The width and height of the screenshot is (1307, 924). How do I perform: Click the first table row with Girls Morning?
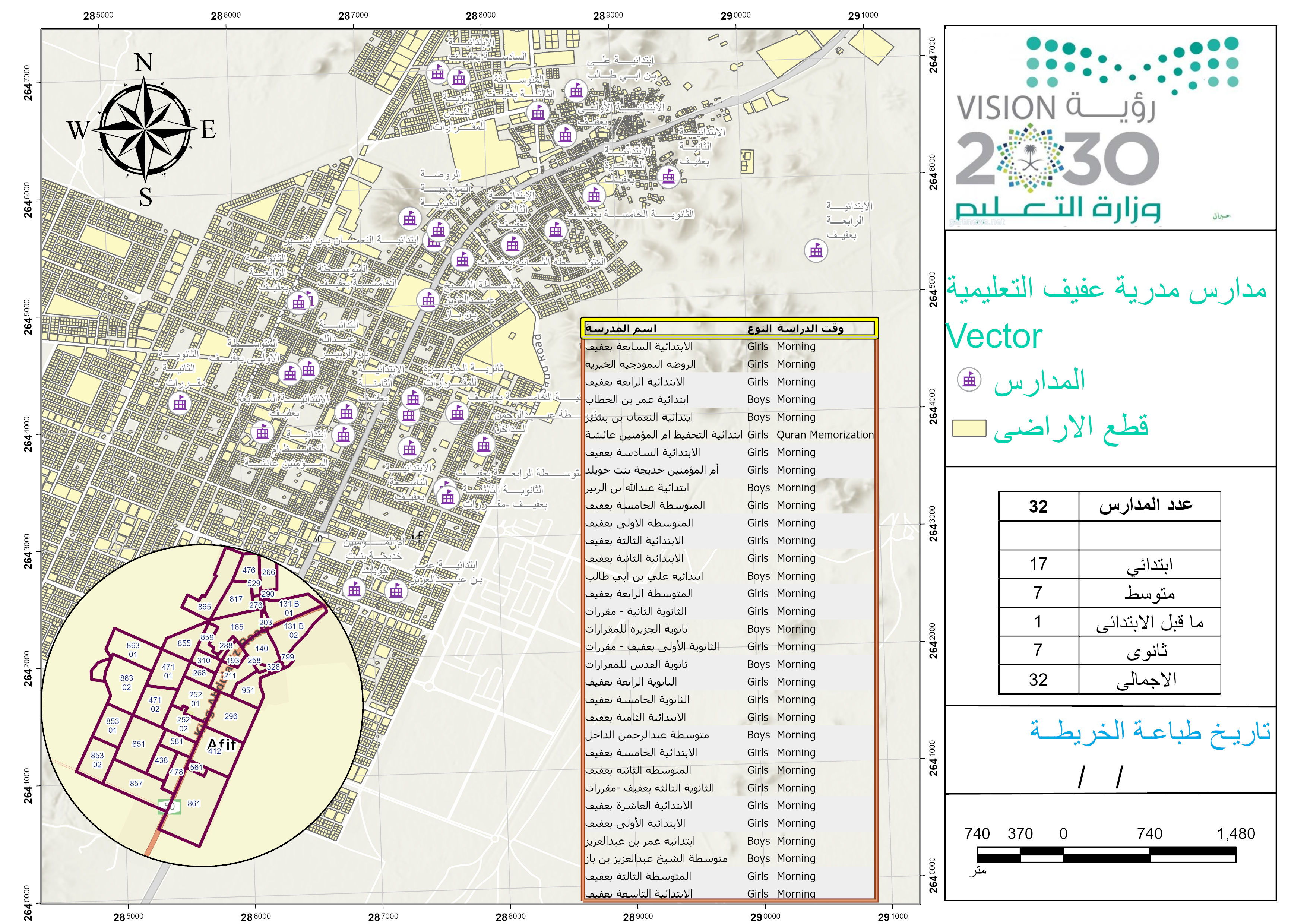[729, 347]
